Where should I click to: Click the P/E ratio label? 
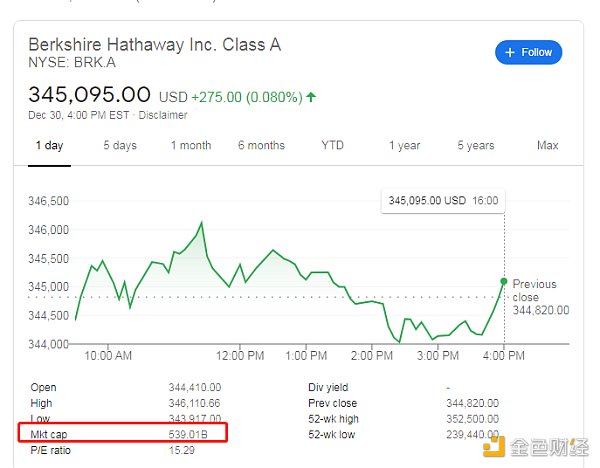click(x=50, y=450)
